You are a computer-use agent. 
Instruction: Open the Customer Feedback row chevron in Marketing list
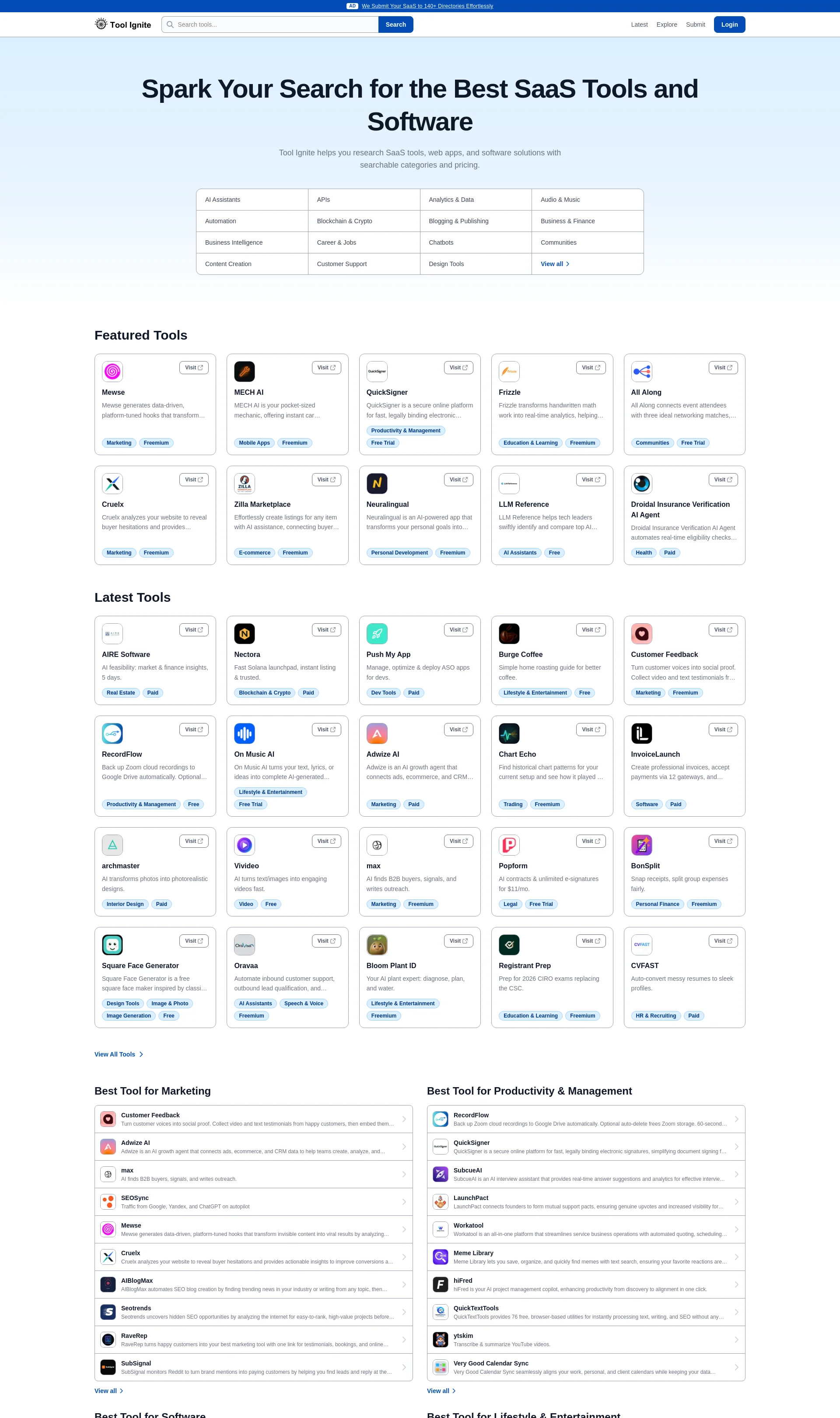tap(404, 1119)
